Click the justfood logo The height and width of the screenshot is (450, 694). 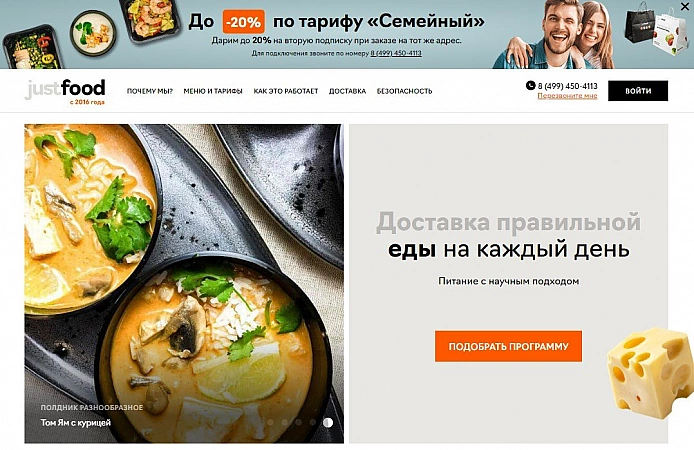click(x=66, y=92)
